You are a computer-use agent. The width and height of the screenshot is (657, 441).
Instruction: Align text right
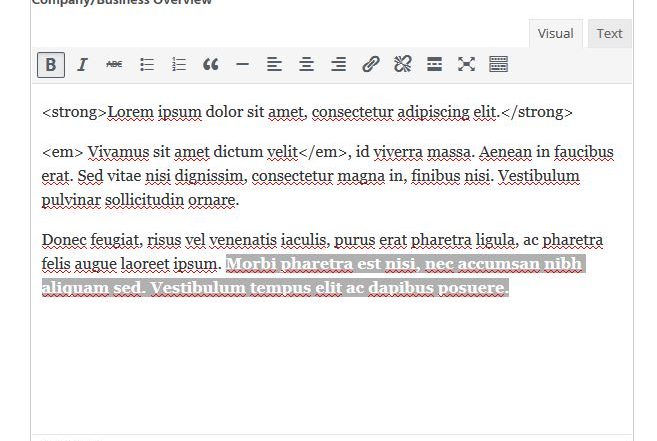(x=338, y=65)
